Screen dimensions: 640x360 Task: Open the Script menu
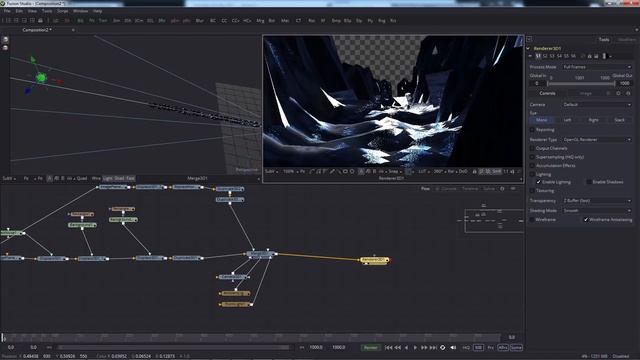click(x=62, y=11)
